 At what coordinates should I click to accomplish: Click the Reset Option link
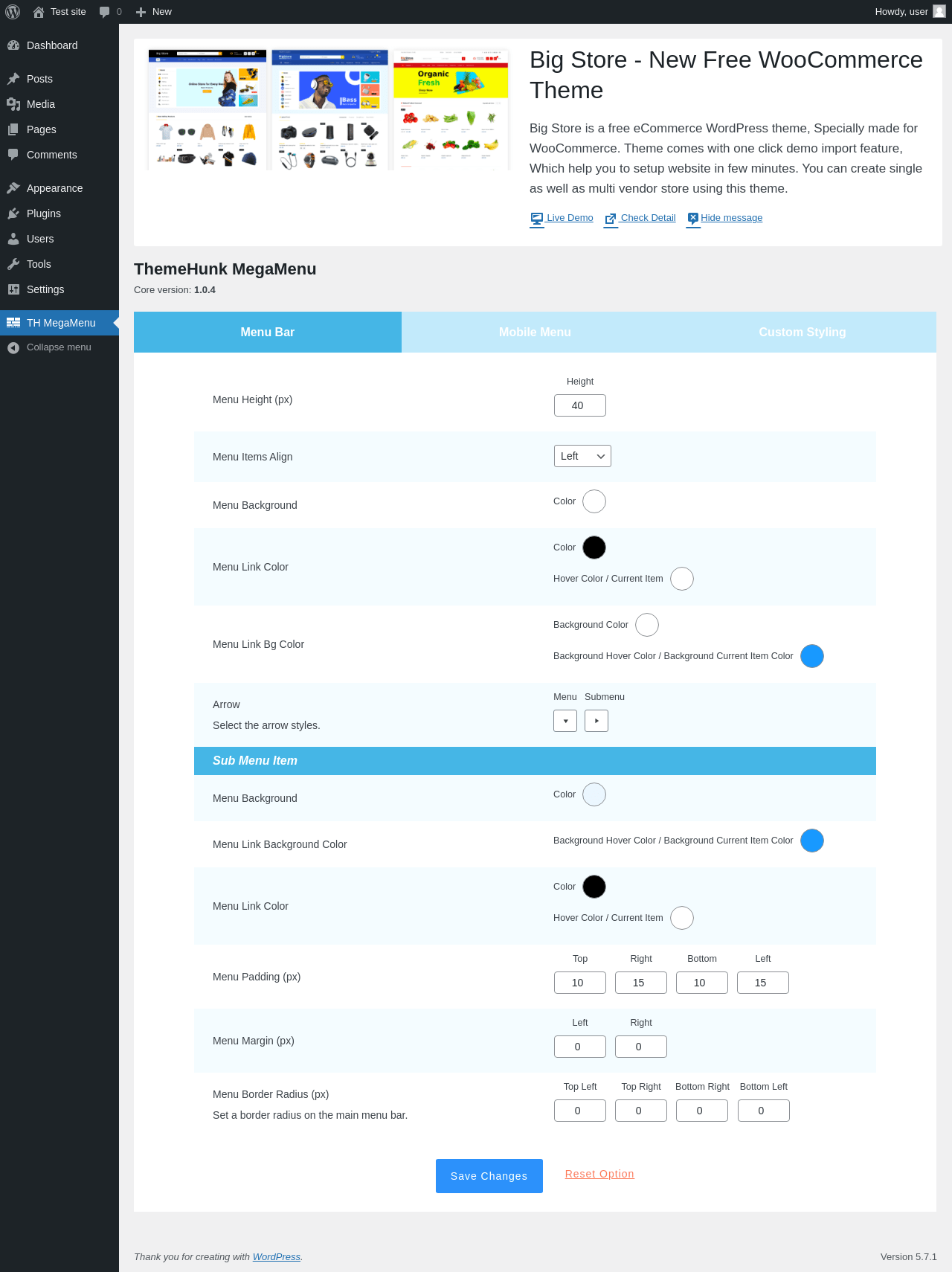[x=599, y=1174]
